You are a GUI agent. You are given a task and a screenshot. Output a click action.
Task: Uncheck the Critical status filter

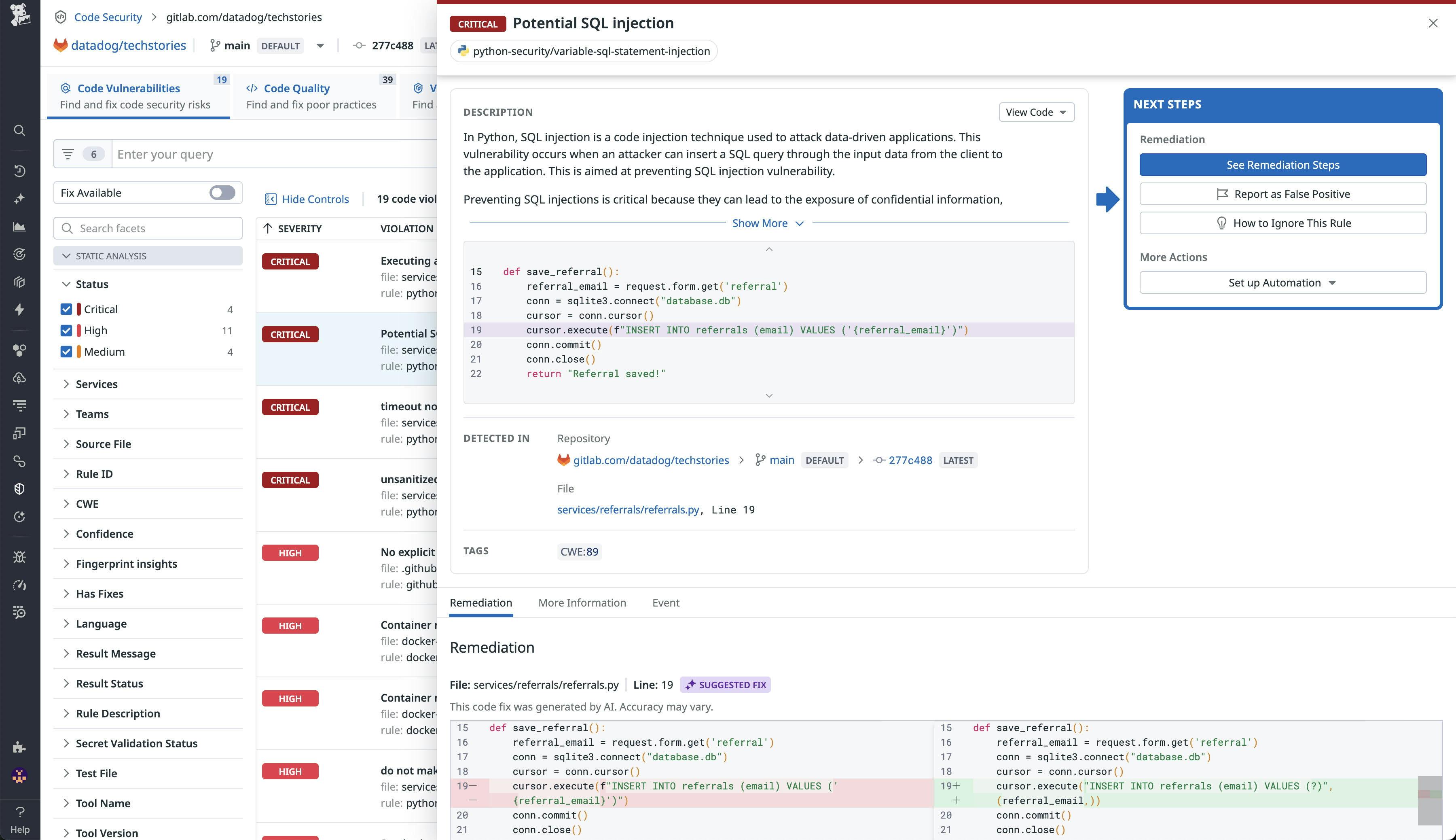pos(66,309)
